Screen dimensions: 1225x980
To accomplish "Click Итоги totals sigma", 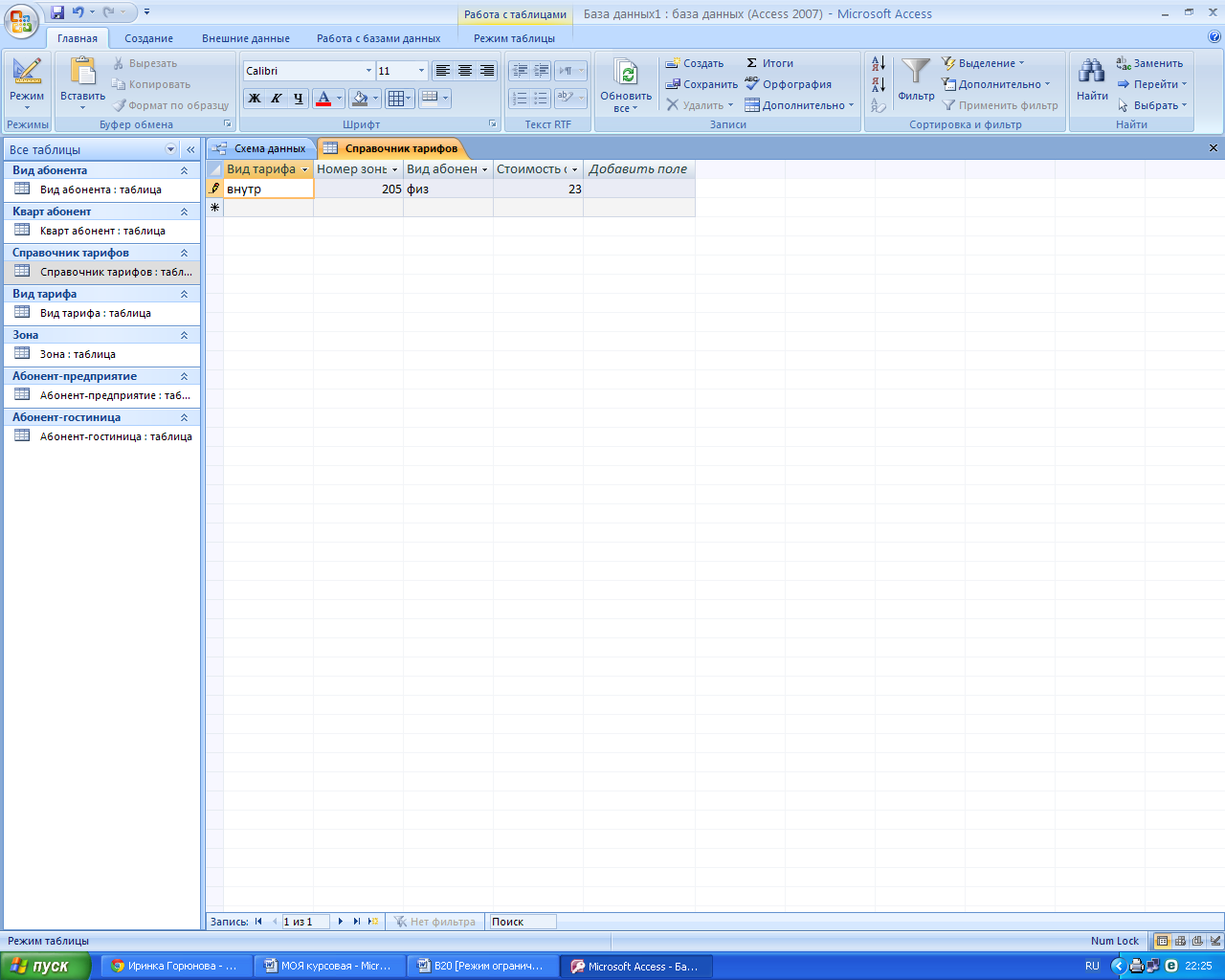I will coord(769,63).
